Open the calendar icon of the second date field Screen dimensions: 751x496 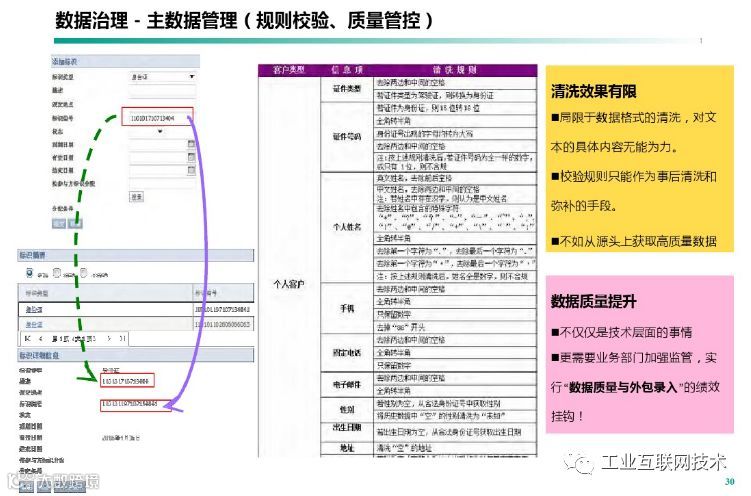191,157
